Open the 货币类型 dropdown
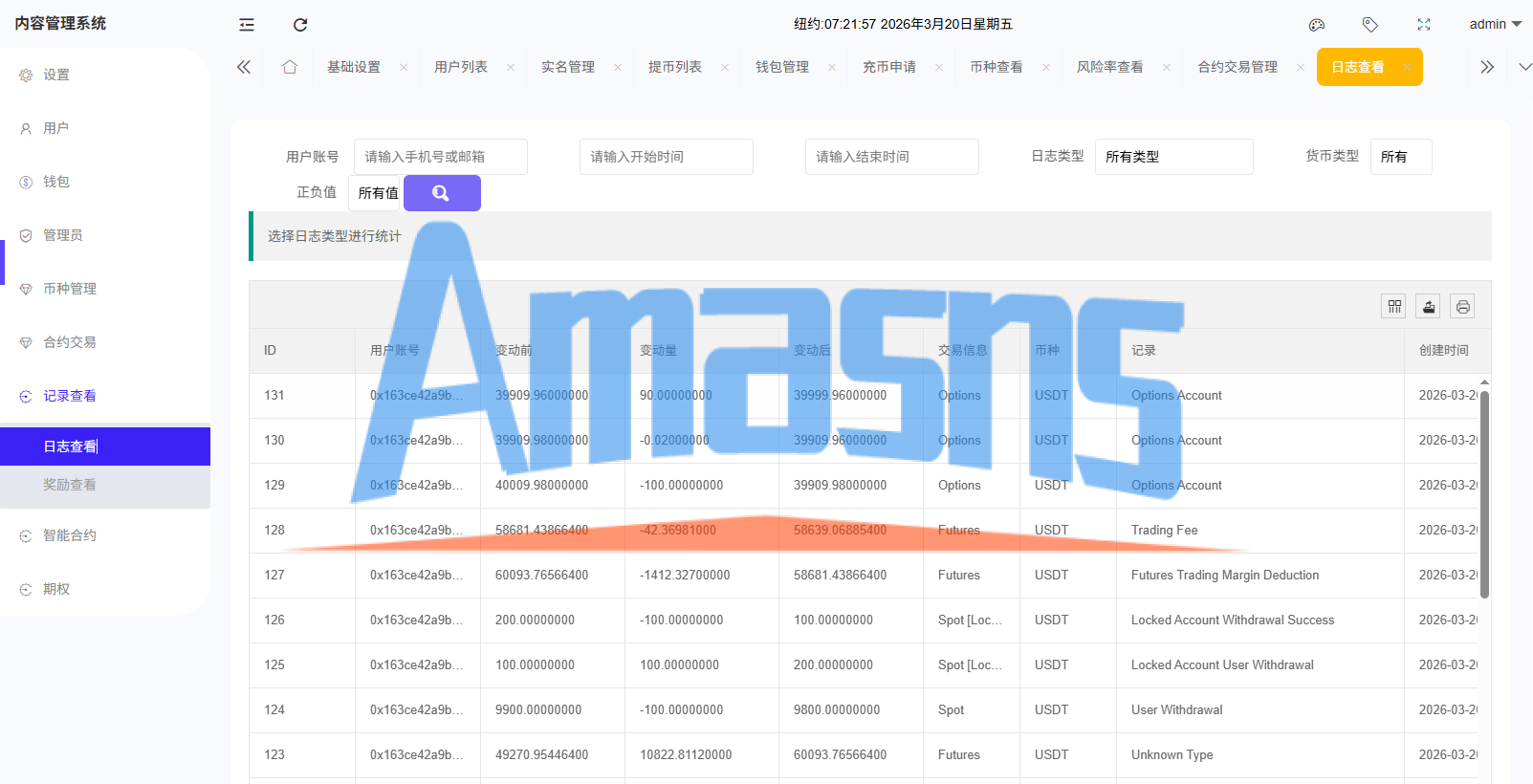The height and width of the screenshot is (784, 1533). click(x=1401, y=157)
